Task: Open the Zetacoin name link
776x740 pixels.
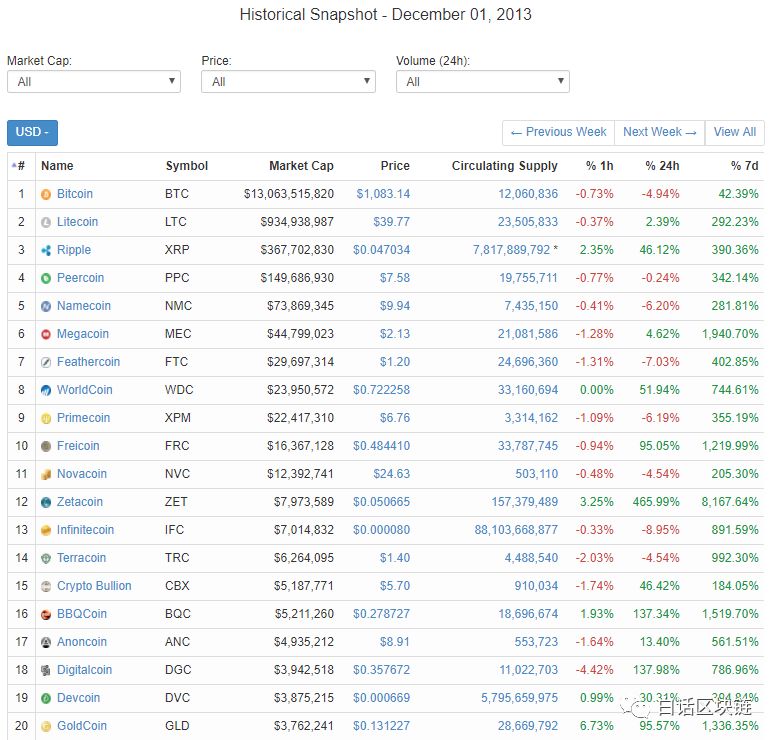Action: point(80,502)
